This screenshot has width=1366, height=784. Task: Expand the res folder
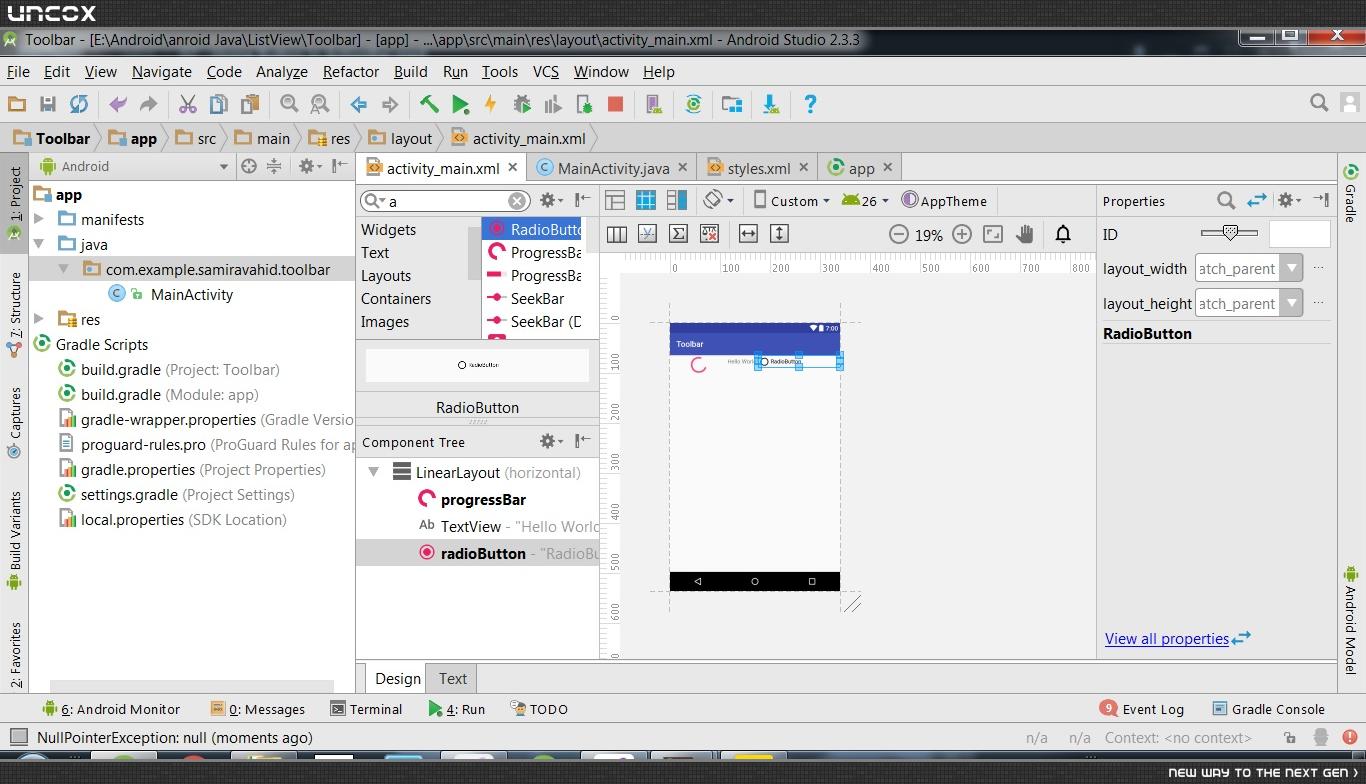(39, 319)
